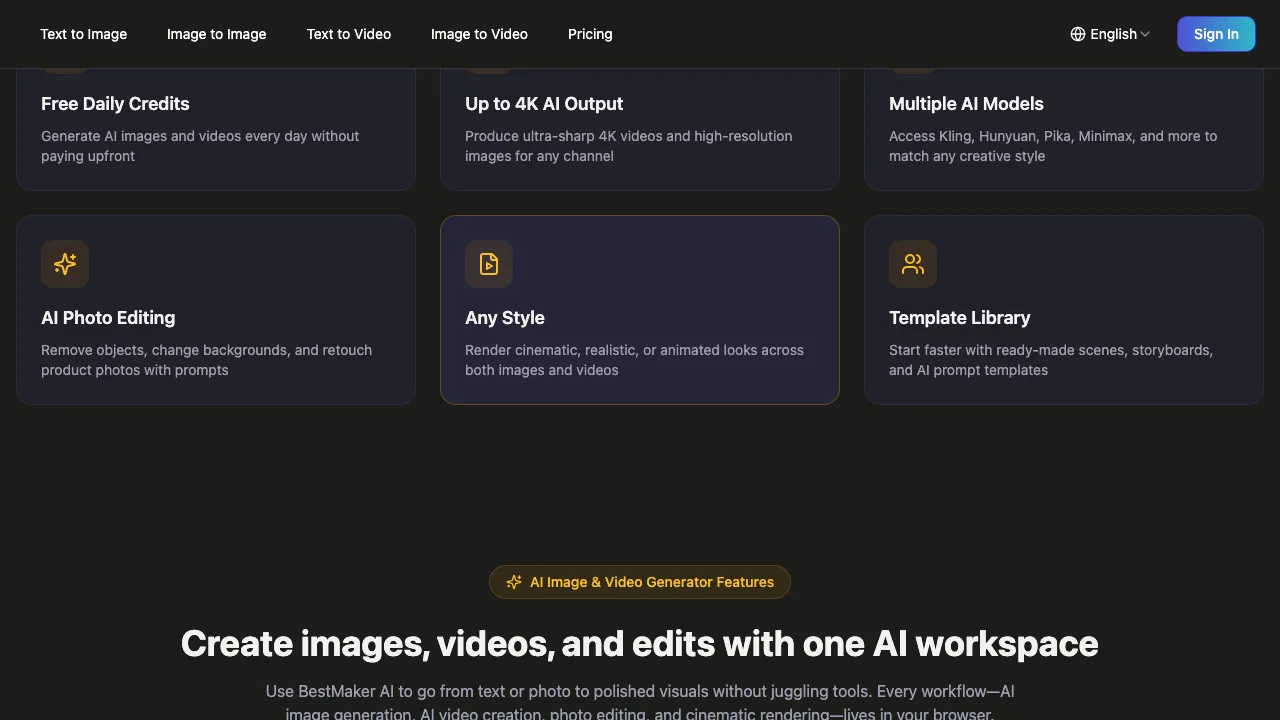This screenshot has height=720, width=1280.
Task: Select the Any Style feature card
Action: point(640,310)
